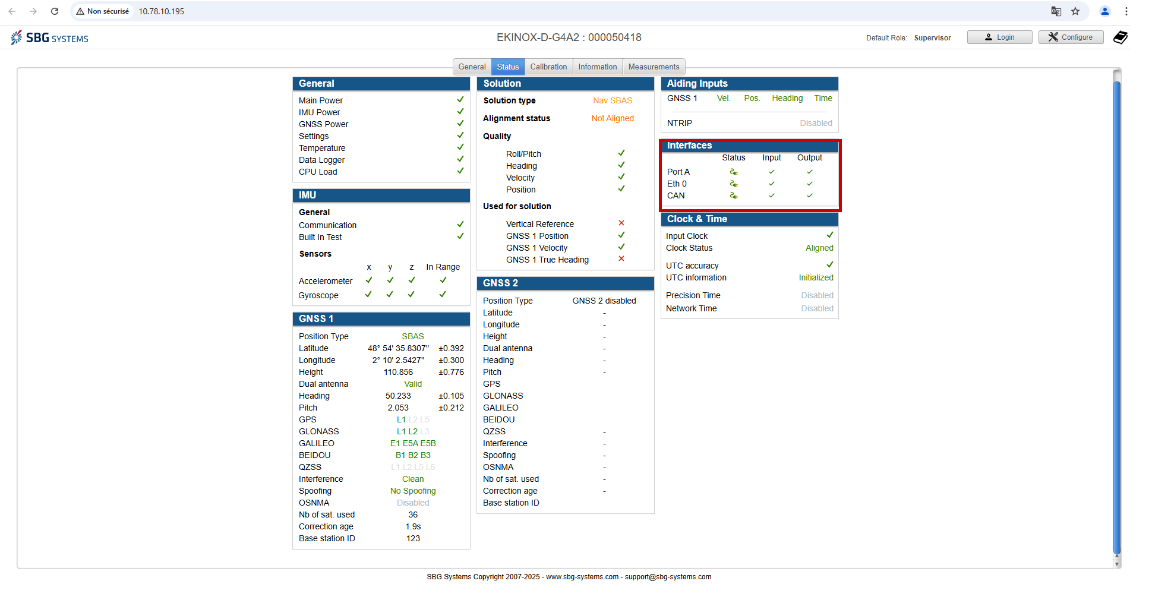Open the browser profile avatar
1150x604 pixels.
[x=1105, y=11]
